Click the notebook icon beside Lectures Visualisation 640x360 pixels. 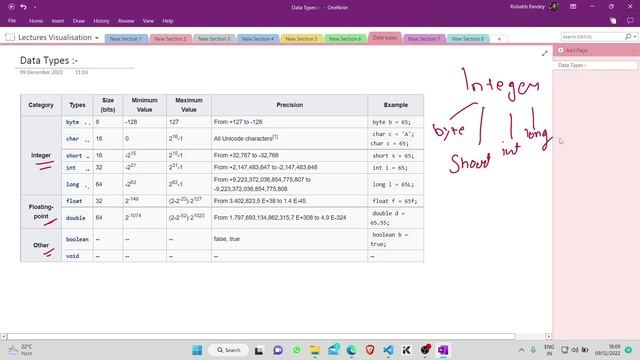point(10,37)
